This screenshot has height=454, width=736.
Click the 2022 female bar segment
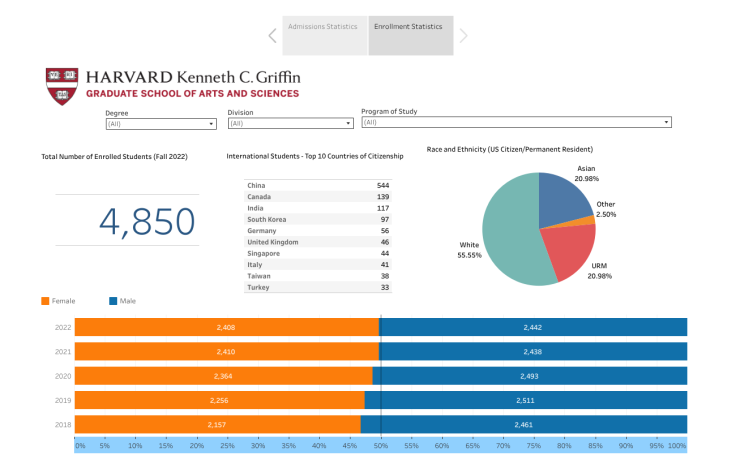pos(226,327)
